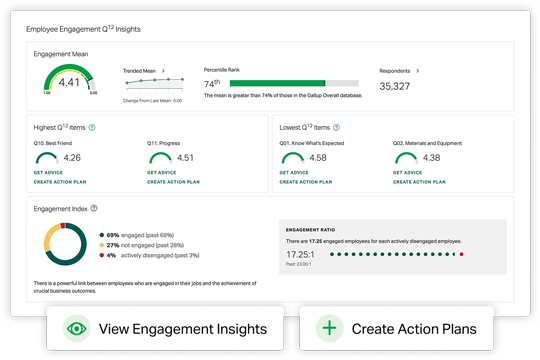This screenshot has width=540, height=360.
Task: Get advice for Q02 Materials and Equipment
Action: tap(407, 173)
